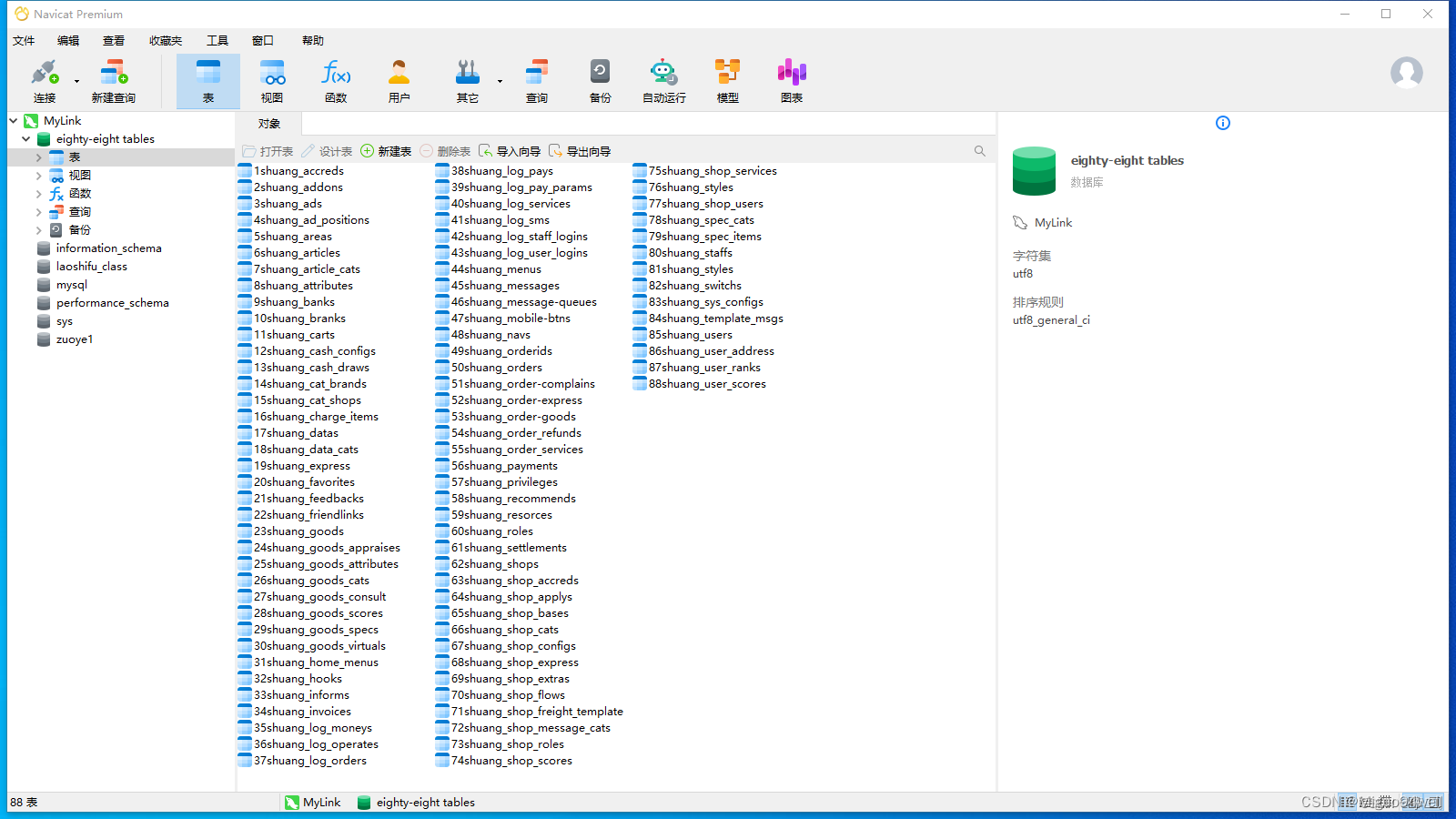Click the search magnifier in object list
Viewport: 1456px width, 819px height.
(980, 151)
